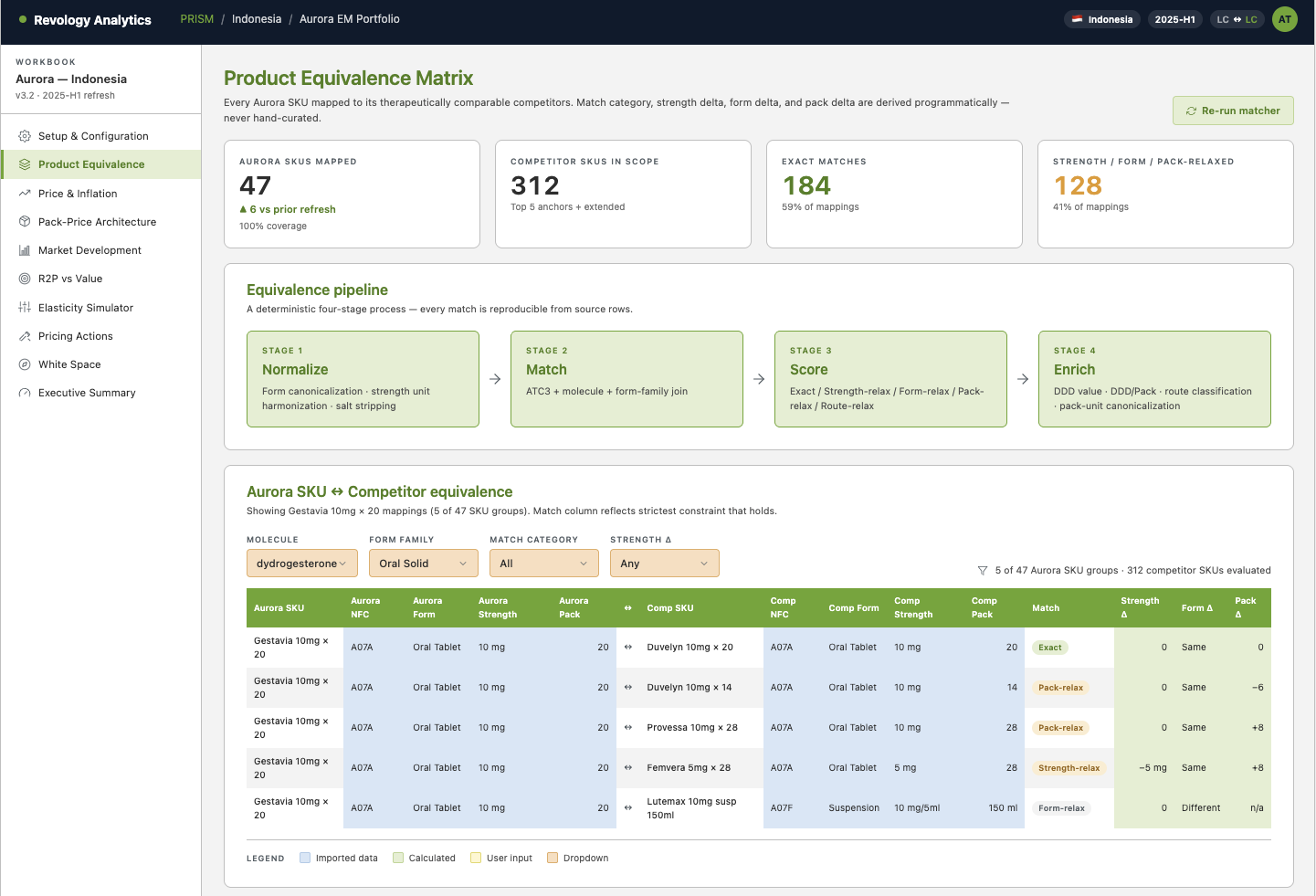The width and height of the screenshot is (1316, 896).
Task: Click the arrow between Stage 1 and Stage 2
Action: click(495, 379)
